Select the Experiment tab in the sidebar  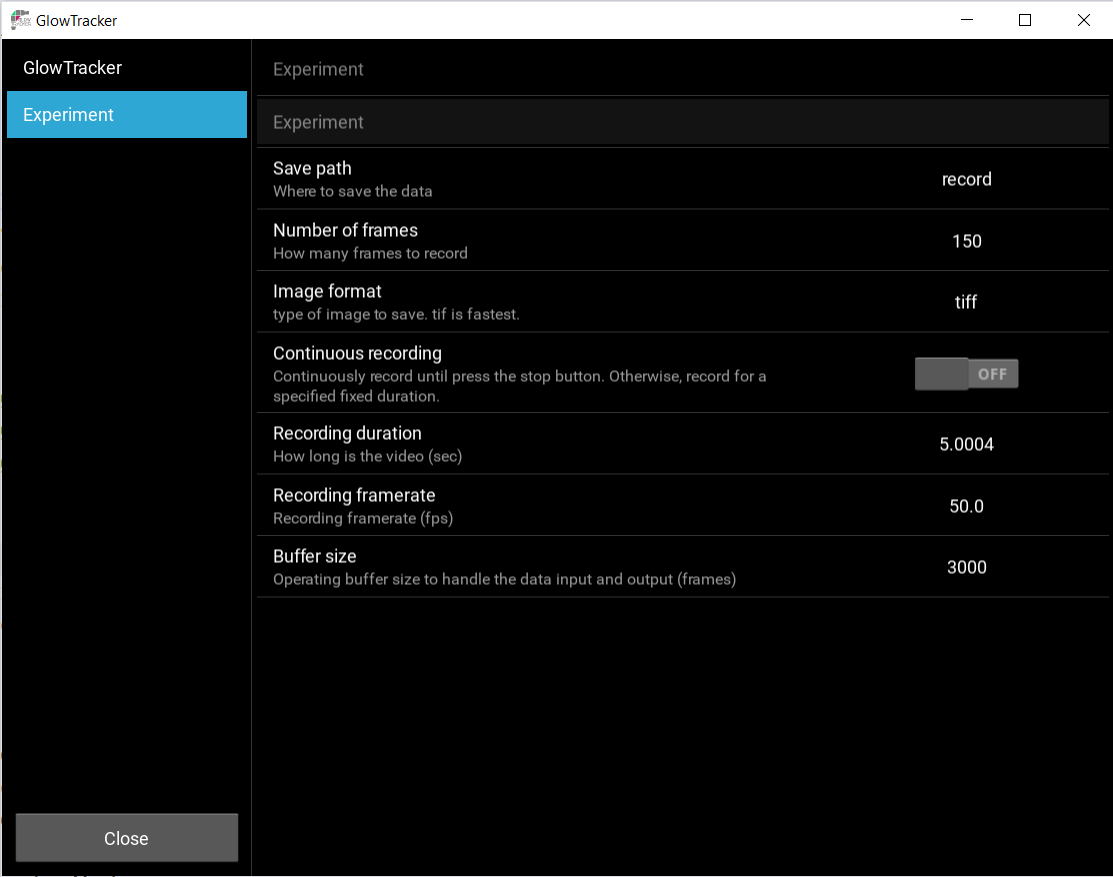(x=127, y=114)
